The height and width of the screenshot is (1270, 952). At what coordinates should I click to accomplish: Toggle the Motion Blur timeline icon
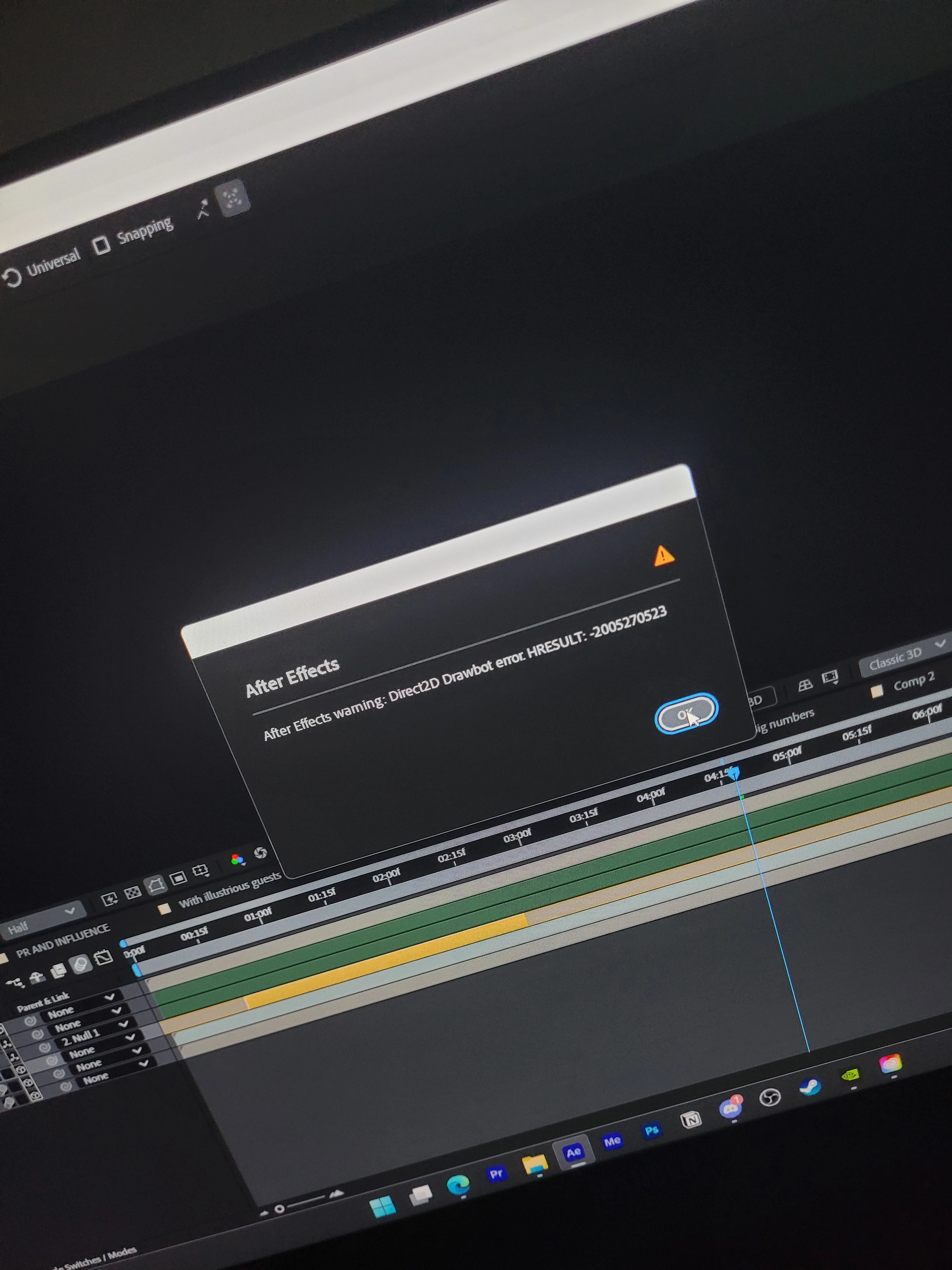(x=81, y=964)
